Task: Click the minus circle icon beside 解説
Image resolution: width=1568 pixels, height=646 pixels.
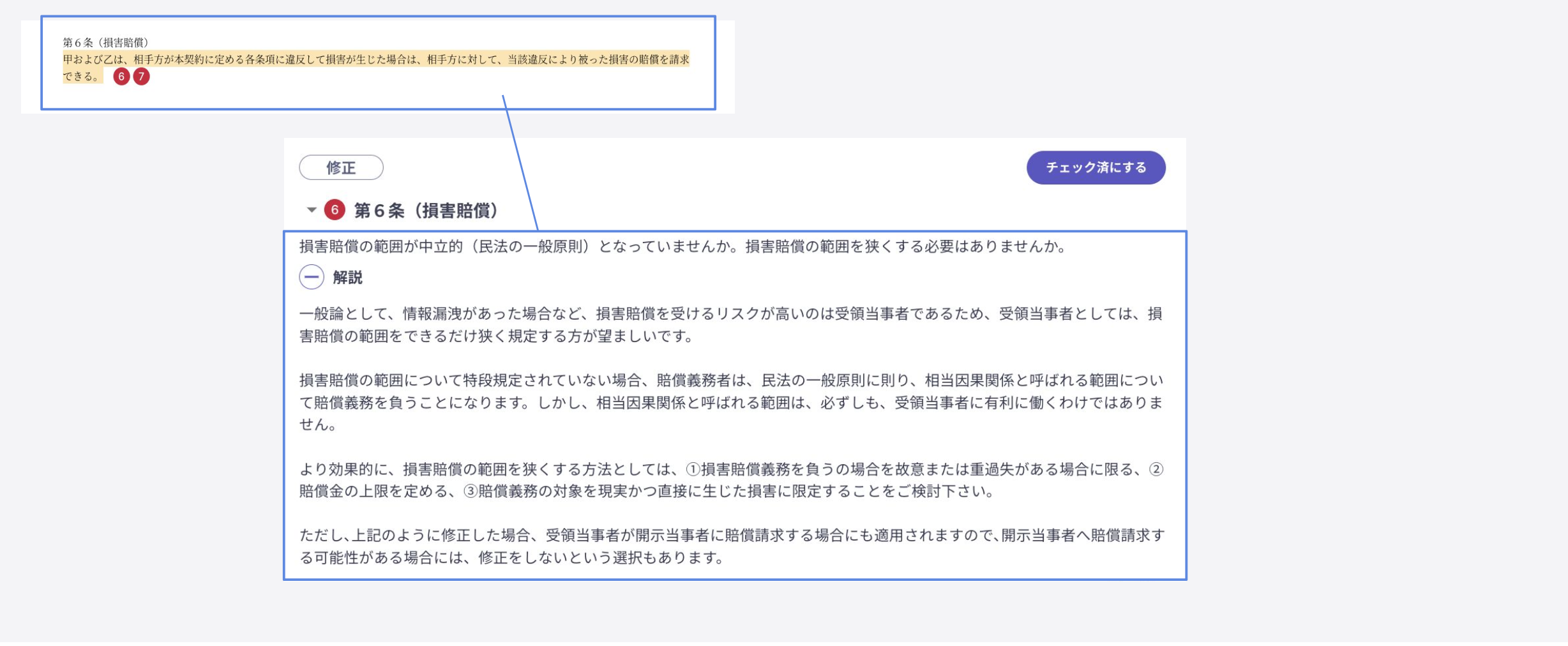Action: tap(312, 278)
